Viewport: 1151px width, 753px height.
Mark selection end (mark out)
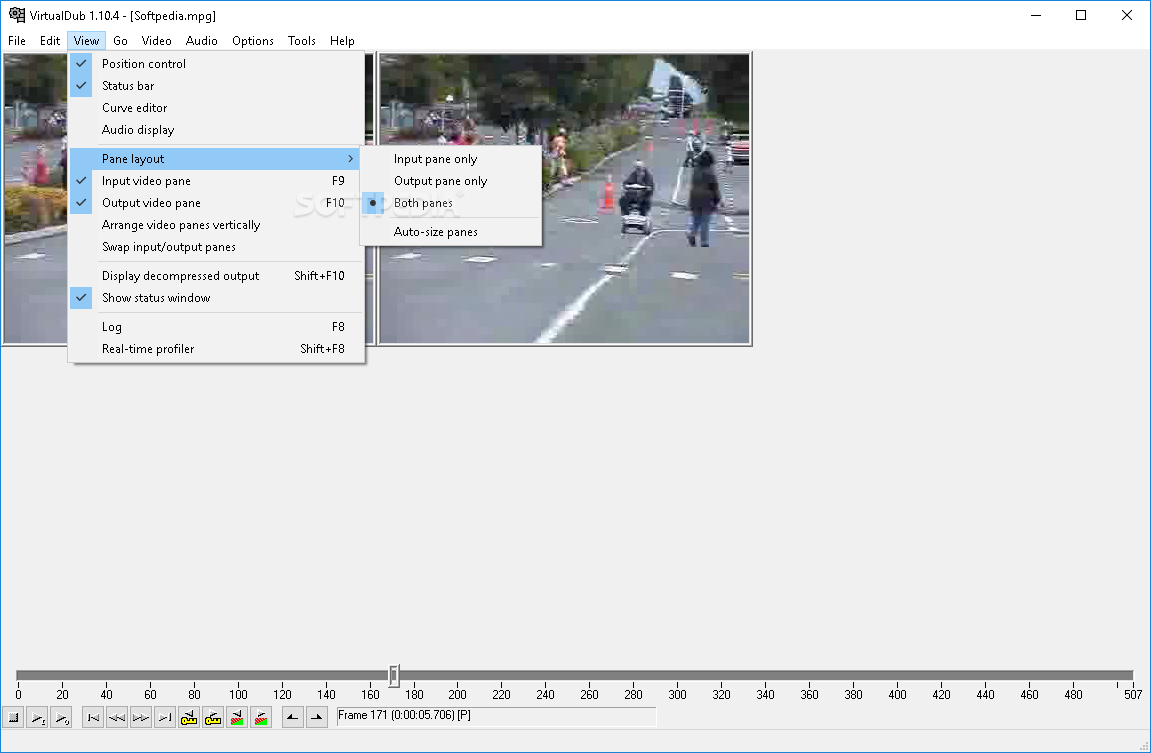coord(316,717)
